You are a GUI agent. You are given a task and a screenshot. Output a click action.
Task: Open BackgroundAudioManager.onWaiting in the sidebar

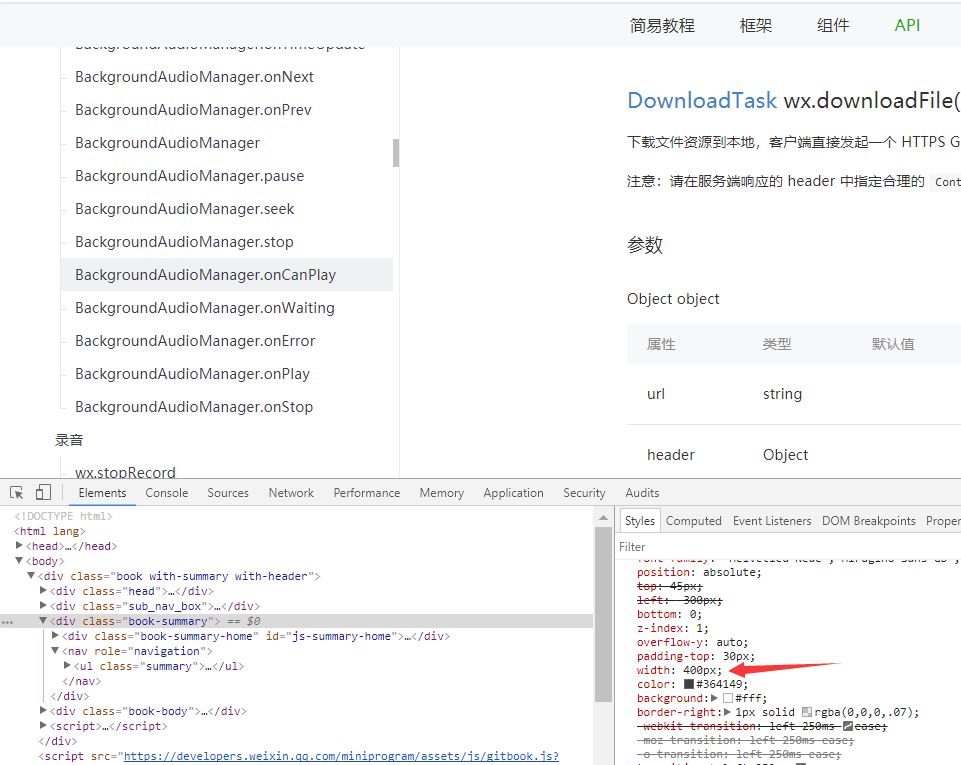pos(205,308)
